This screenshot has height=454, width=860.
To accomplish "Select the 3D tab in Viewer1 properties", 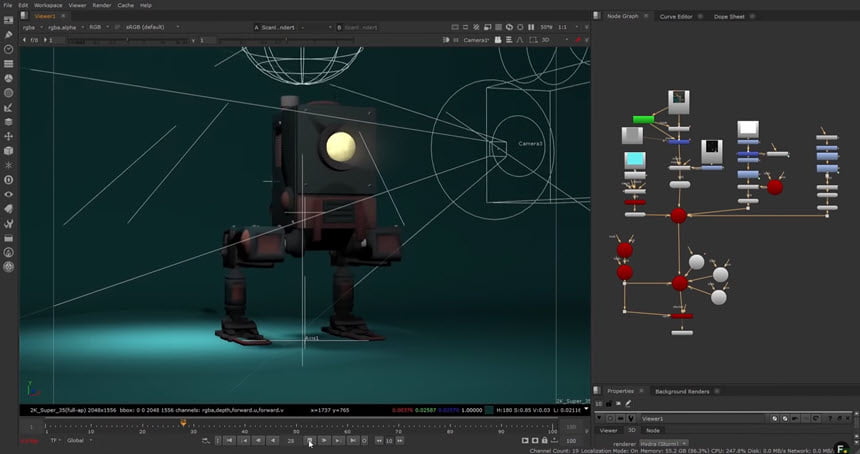I will click(631, 430).
